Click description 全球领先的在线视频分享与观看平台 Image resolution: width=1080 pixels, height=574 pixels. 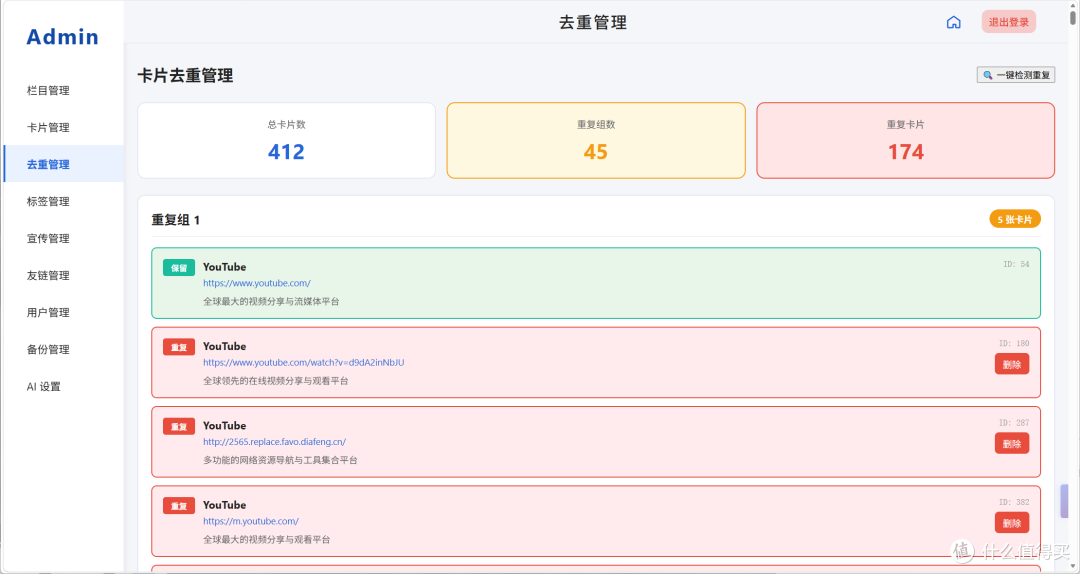tap(276, 380)
